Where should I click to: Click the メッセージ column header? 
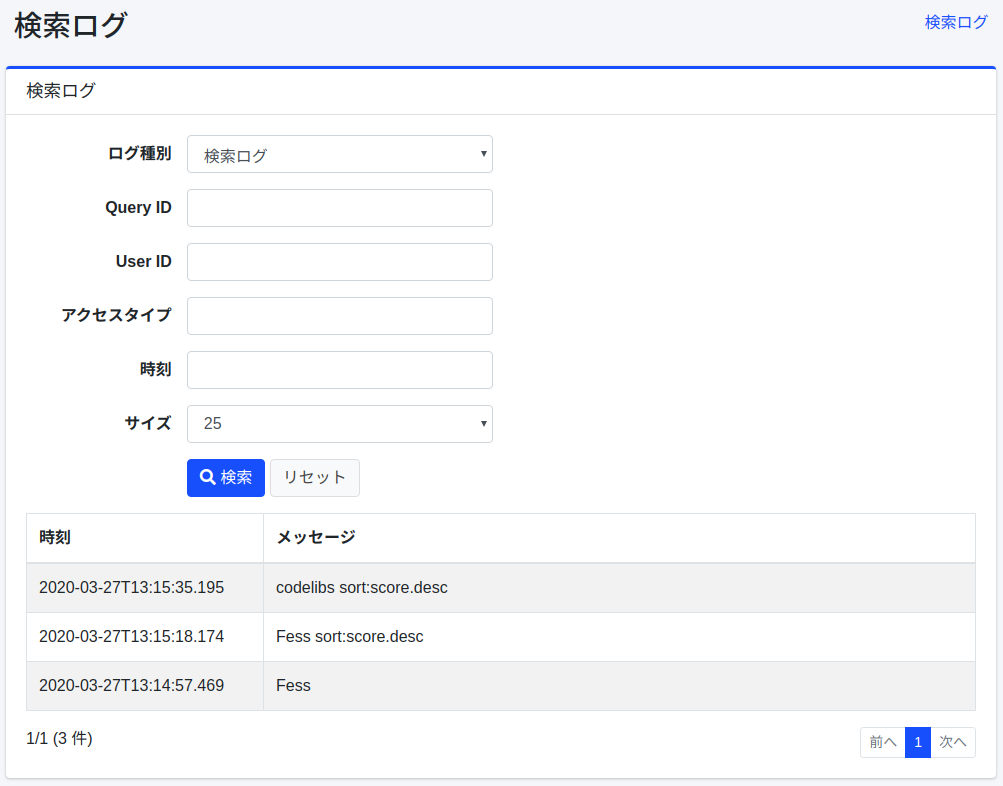click(x=315, y=538)
